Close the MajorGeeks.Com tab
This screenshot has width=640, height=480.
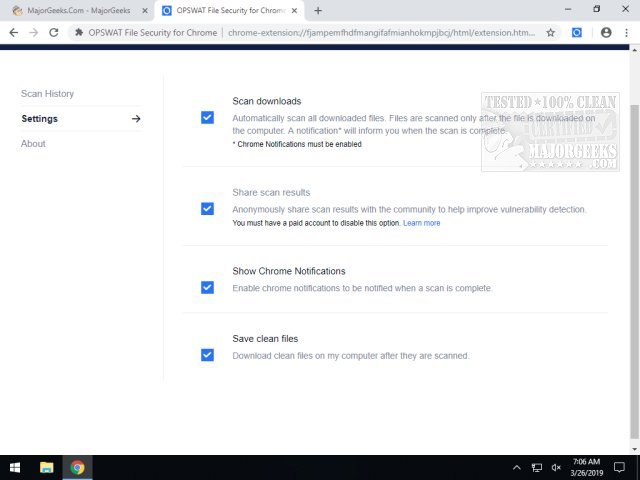click(144, 11)
